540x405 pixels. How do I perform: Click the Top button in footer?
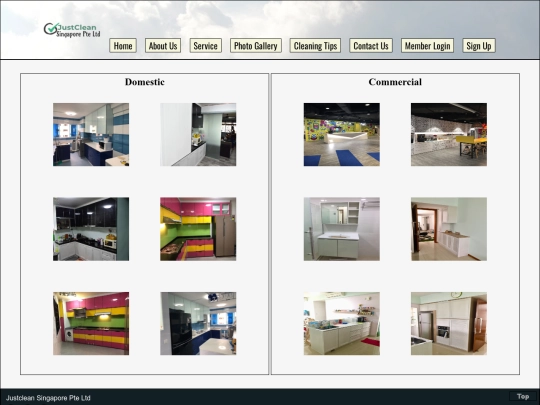[522, 396]
